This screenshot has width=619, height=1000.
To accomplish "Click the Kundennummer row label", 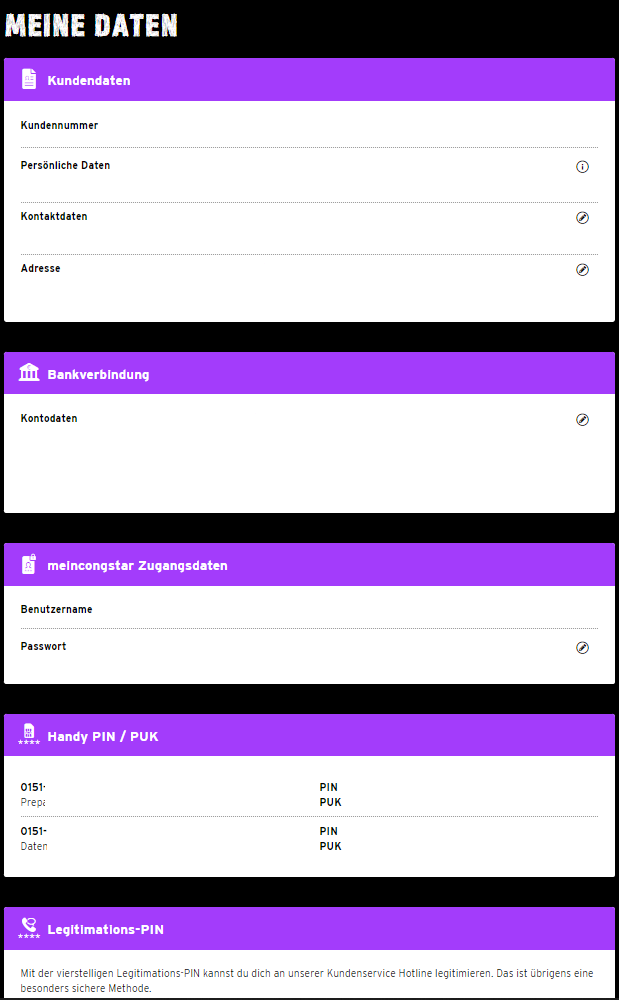I will coord(59,126).
